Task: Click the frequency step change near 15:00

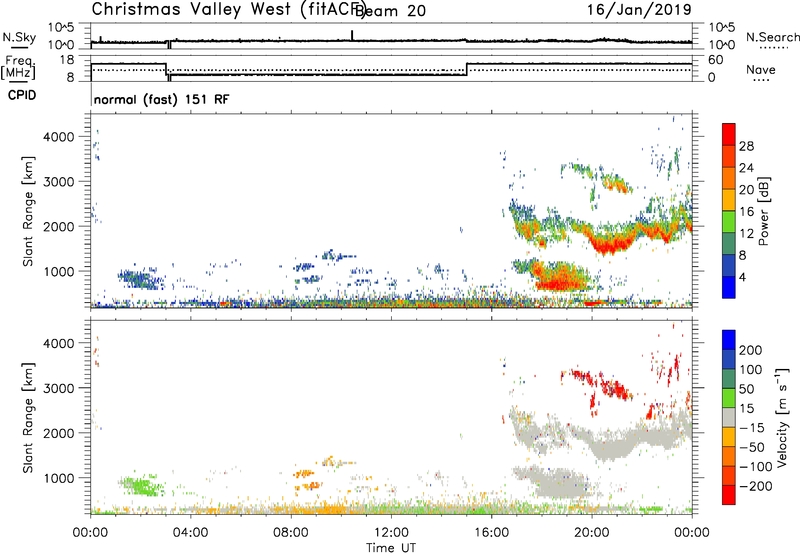Action: tap(466, 69)
